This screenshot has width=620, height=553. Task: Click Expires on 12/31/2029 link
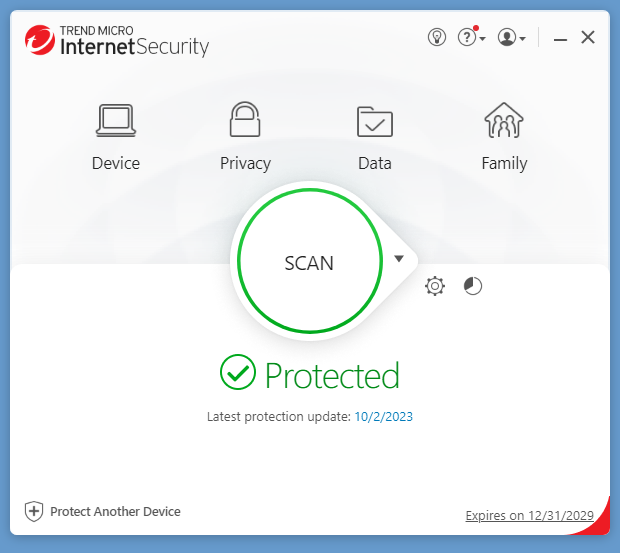tap(530, 516)
